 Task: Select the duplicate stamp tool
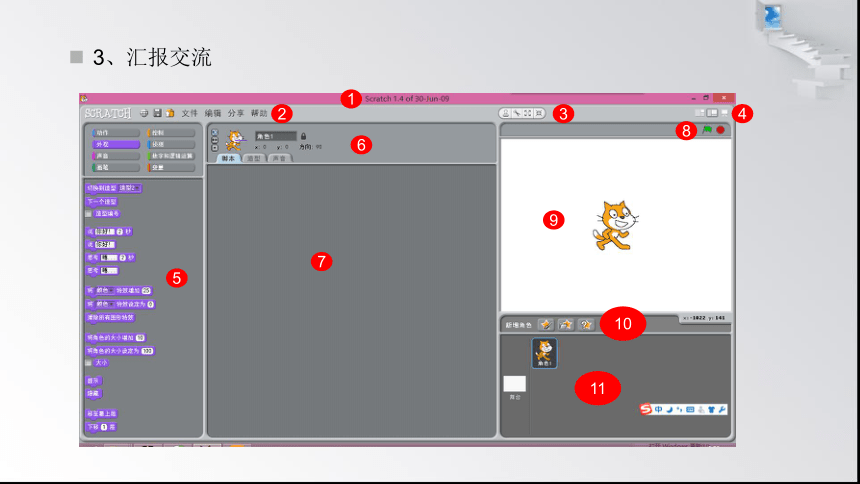coord(506,114)
